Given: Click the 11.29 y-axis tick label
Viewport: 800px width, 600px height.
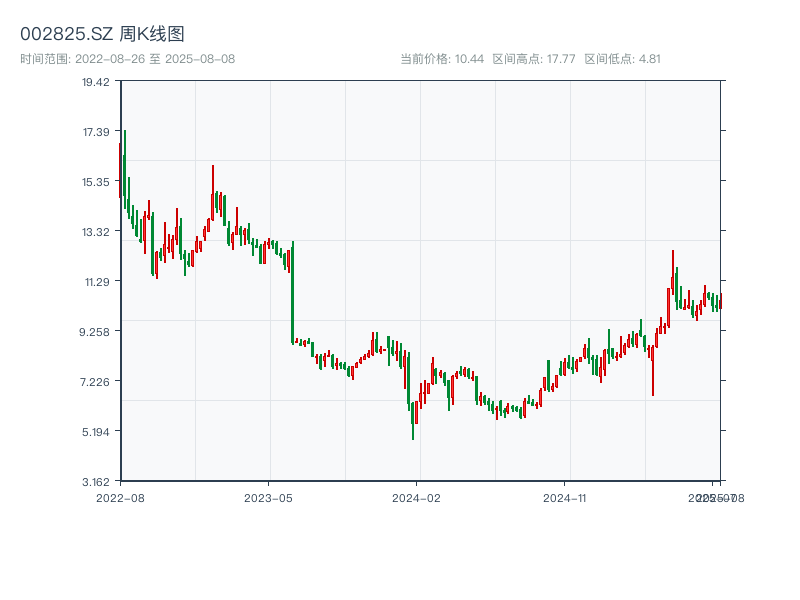Looking at the screenshot, I should pos(96,282).
